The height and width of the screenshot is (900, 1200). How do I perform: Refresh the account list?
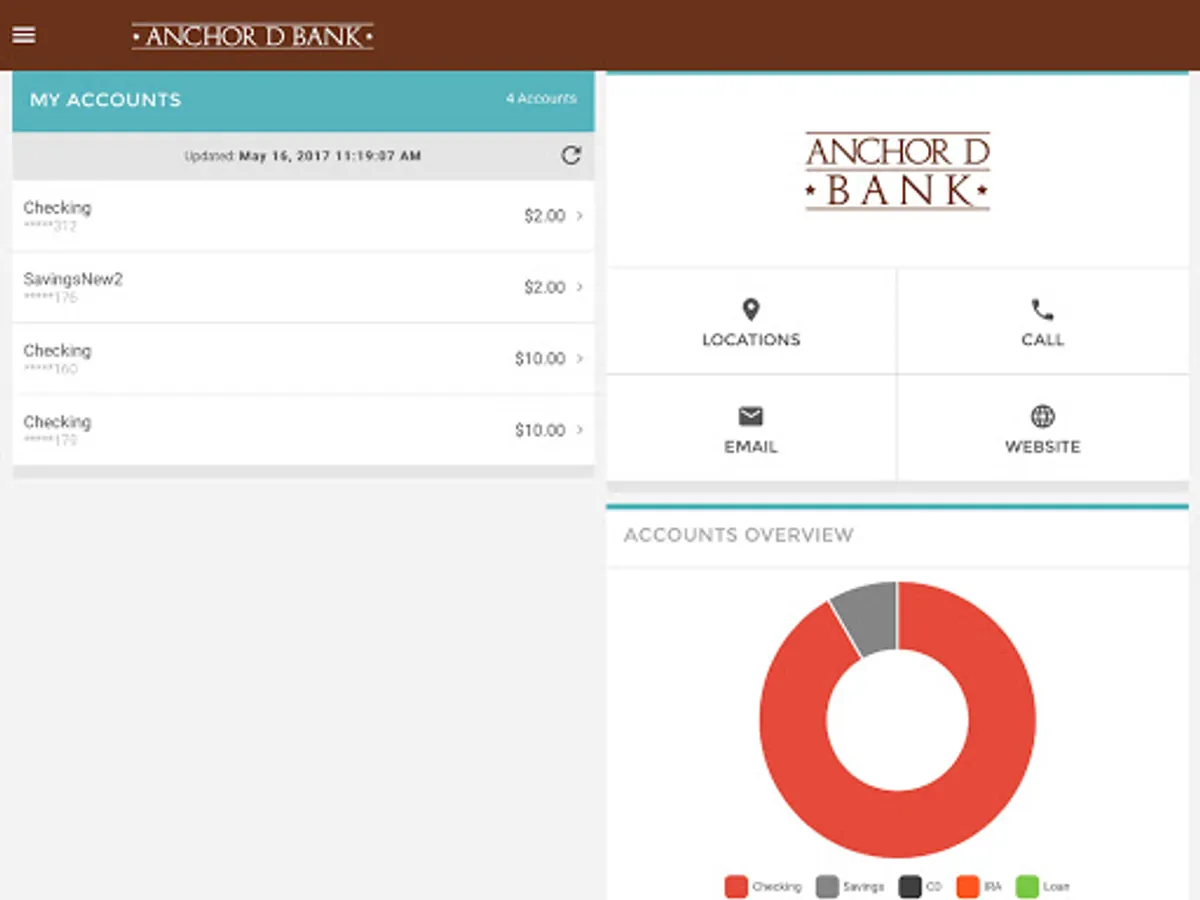(571, 155)
